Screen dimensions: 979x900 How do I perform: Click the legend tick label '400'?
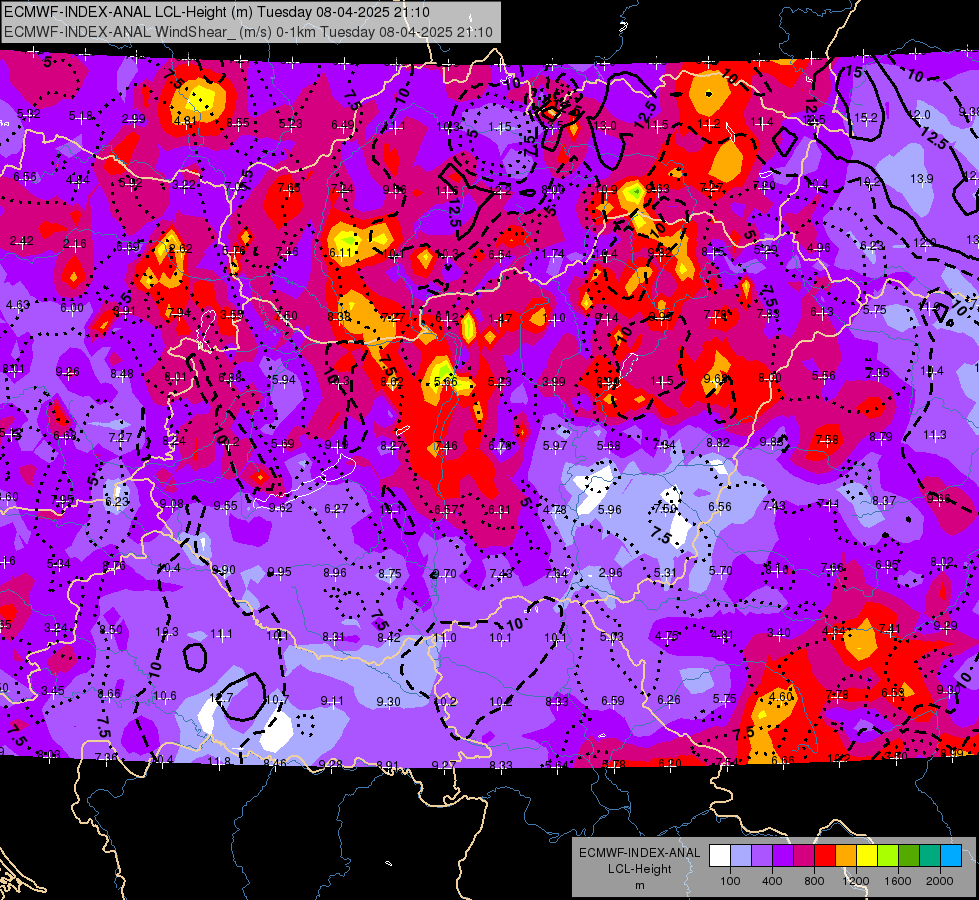tap(772, 881)
